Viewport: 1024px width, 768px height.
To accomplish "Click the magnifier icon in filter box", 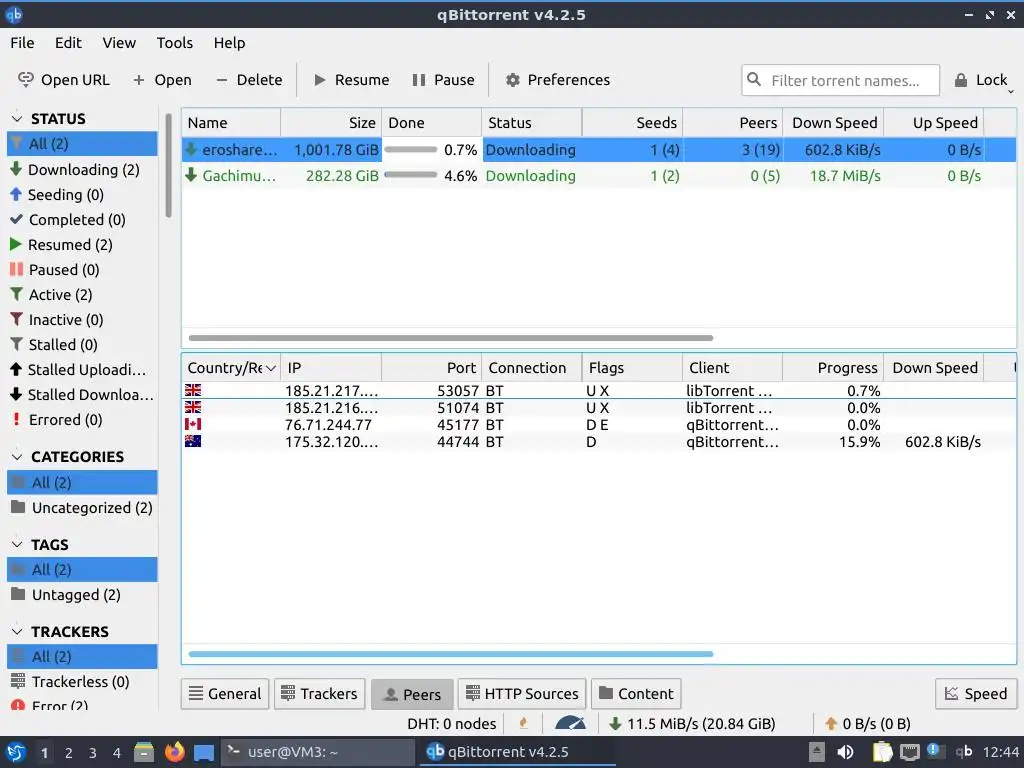I will pyautogui.click(x=754, y=79).
